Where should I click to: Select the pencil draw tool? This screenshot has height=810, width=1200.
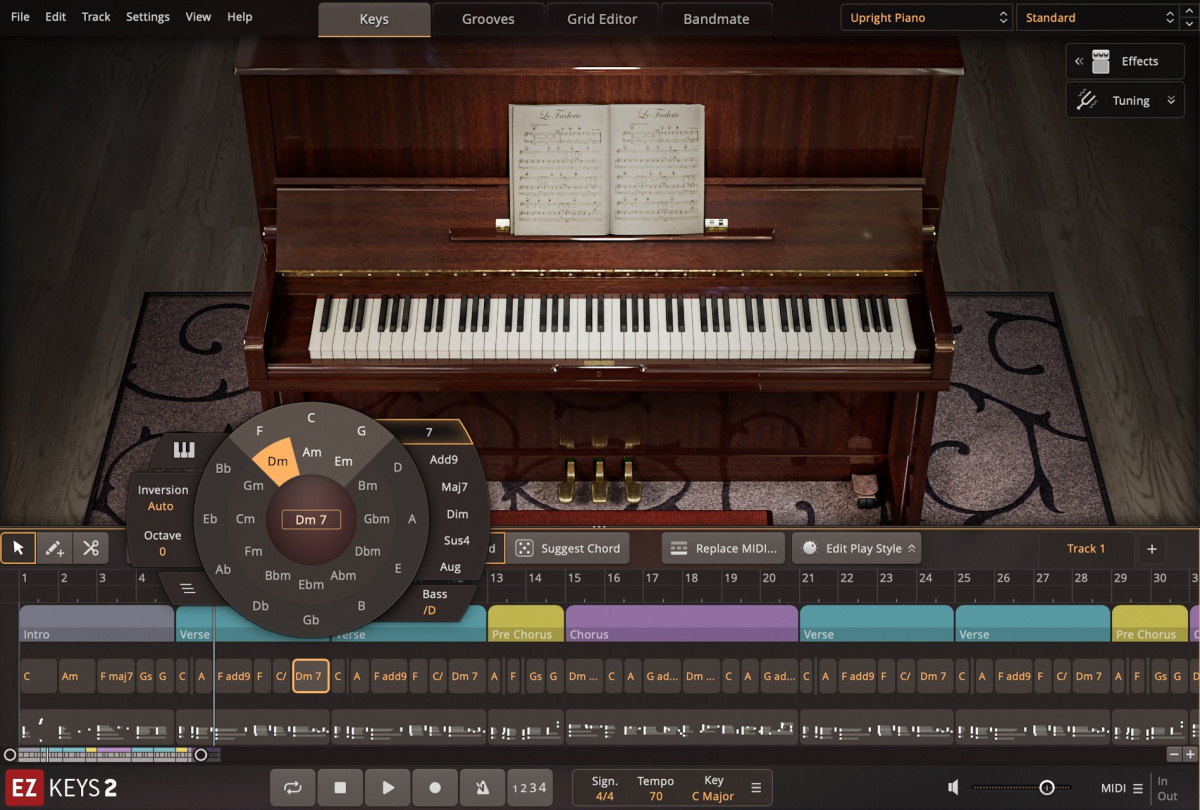coord(54,547)
